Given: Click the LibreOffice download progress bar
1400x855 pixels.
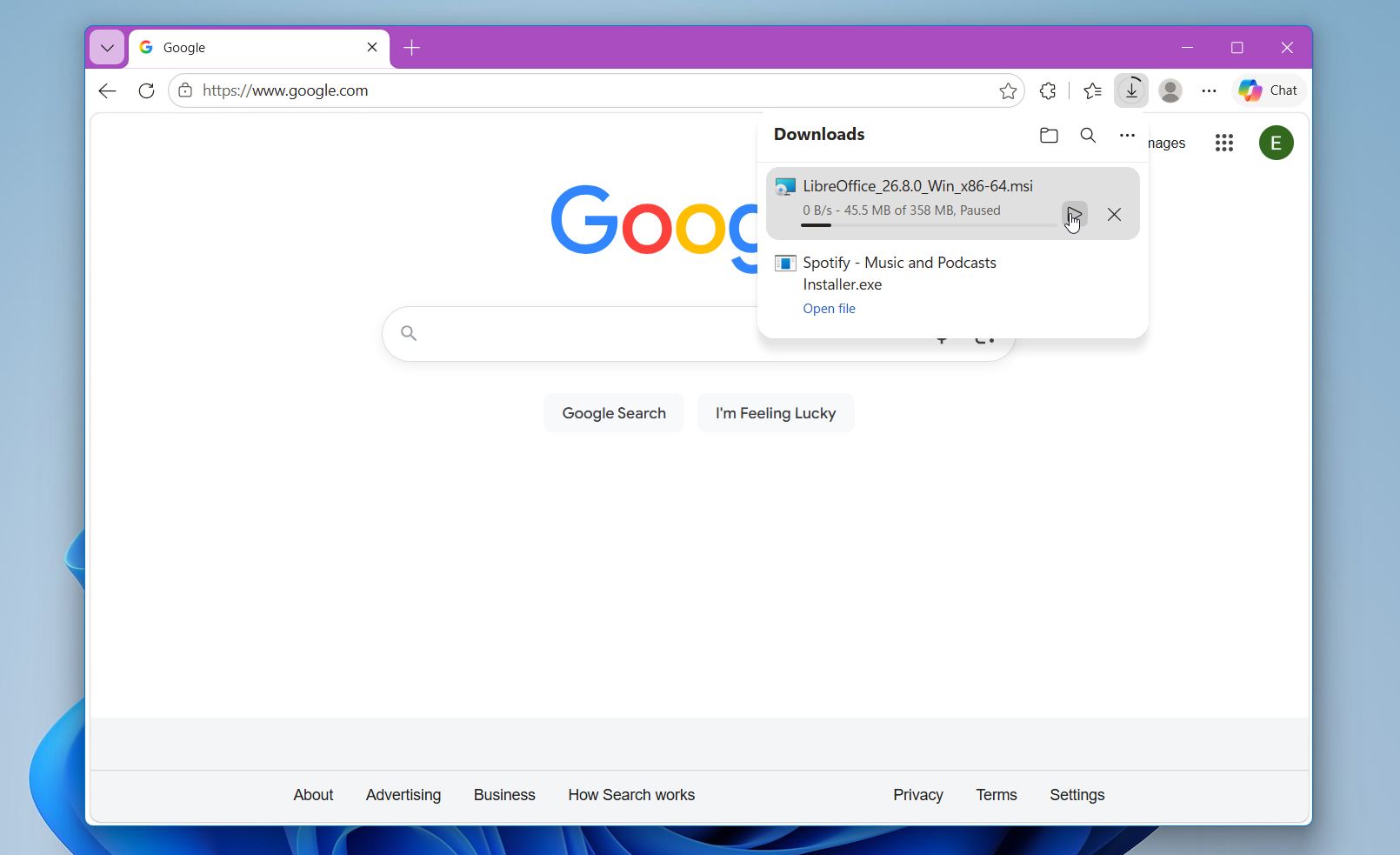Looking at the screenshot, I should [929, 225].
